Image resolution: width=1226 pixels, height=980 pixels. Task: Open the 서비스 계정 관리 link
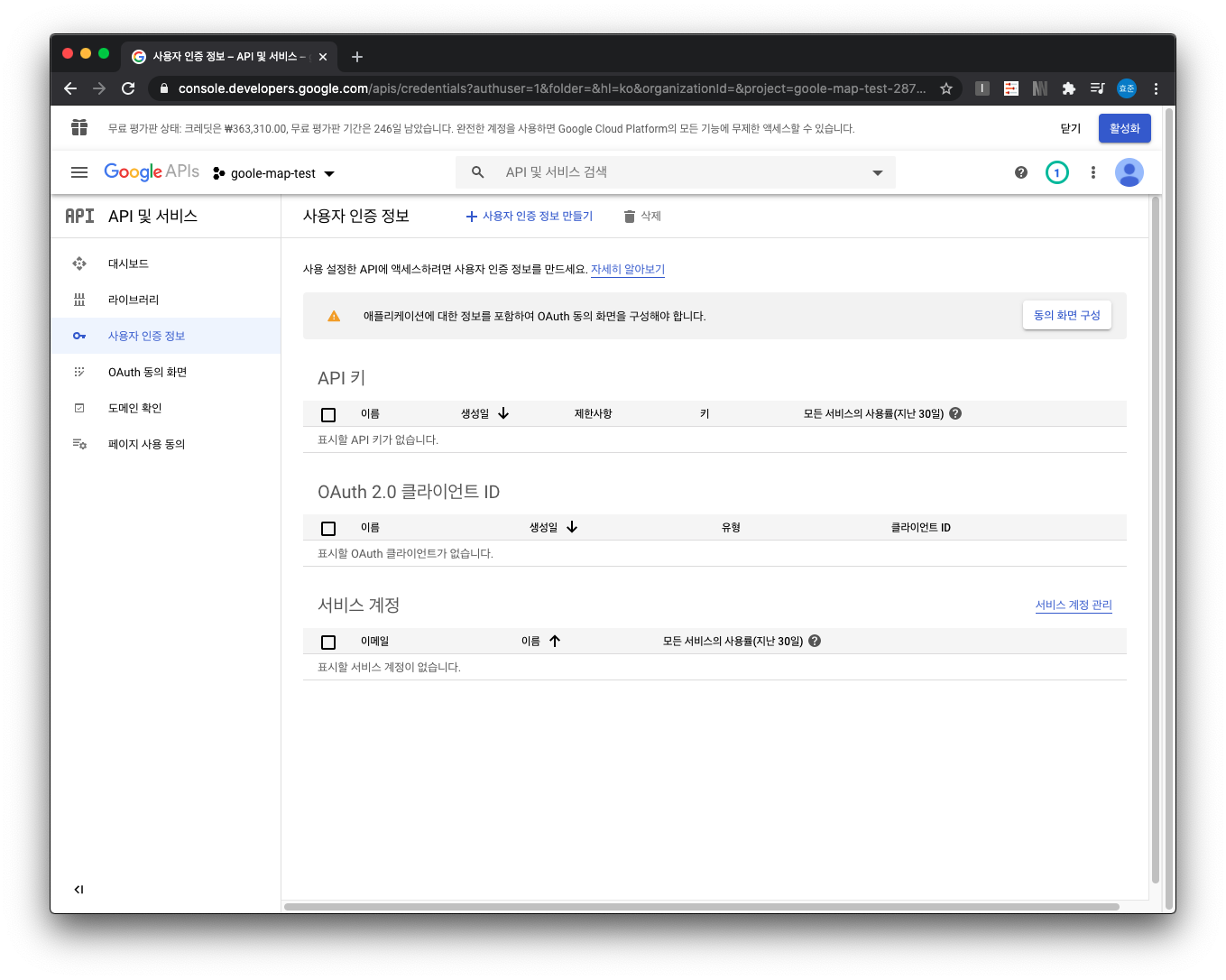[x=1074, y=605]
